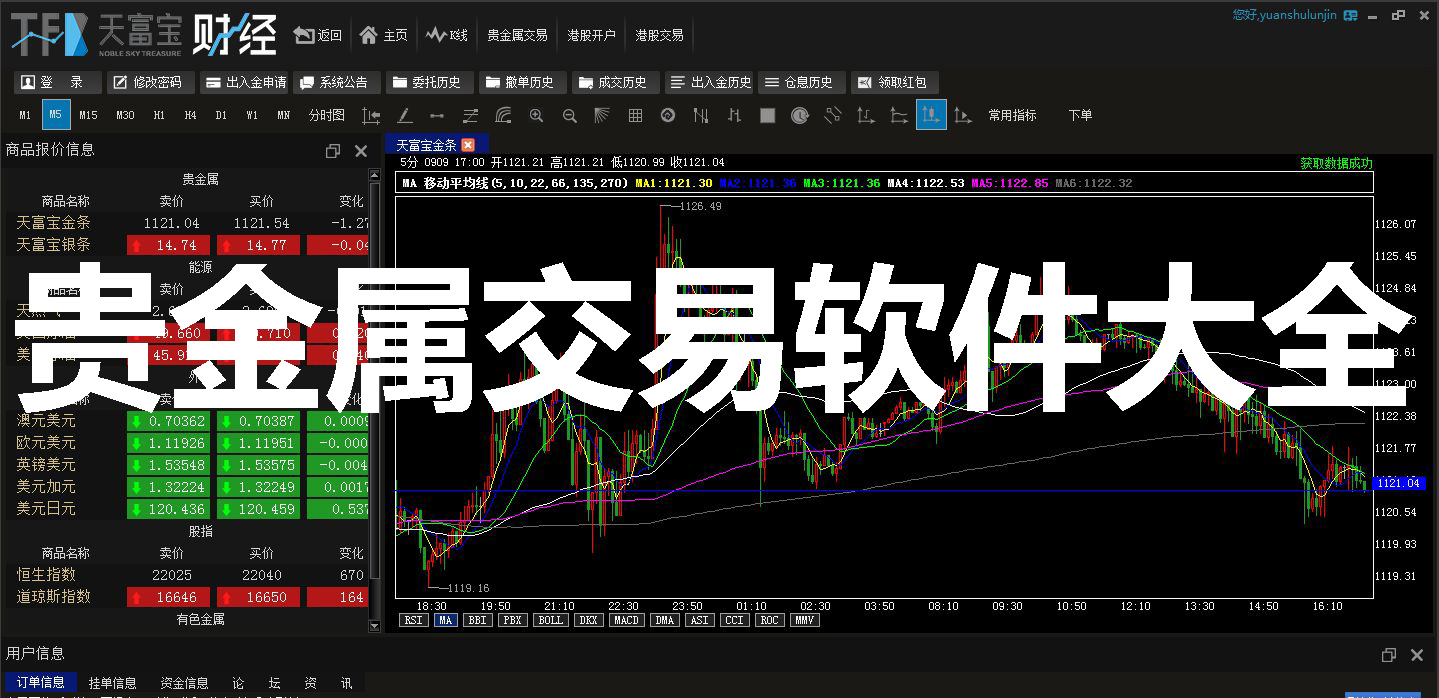Select the crosshair cursor tool icon

coord(370,115)
